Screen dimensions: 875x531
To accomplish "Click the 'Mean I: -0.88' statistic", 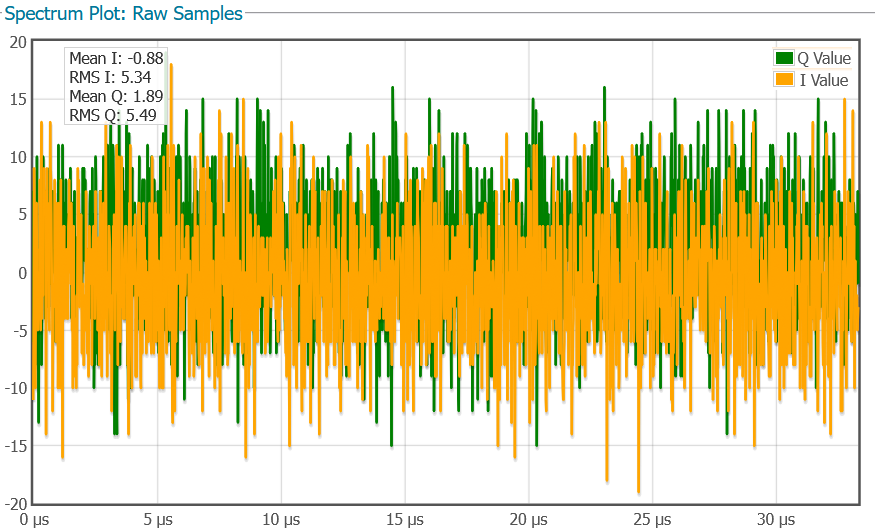I will 116,58.
